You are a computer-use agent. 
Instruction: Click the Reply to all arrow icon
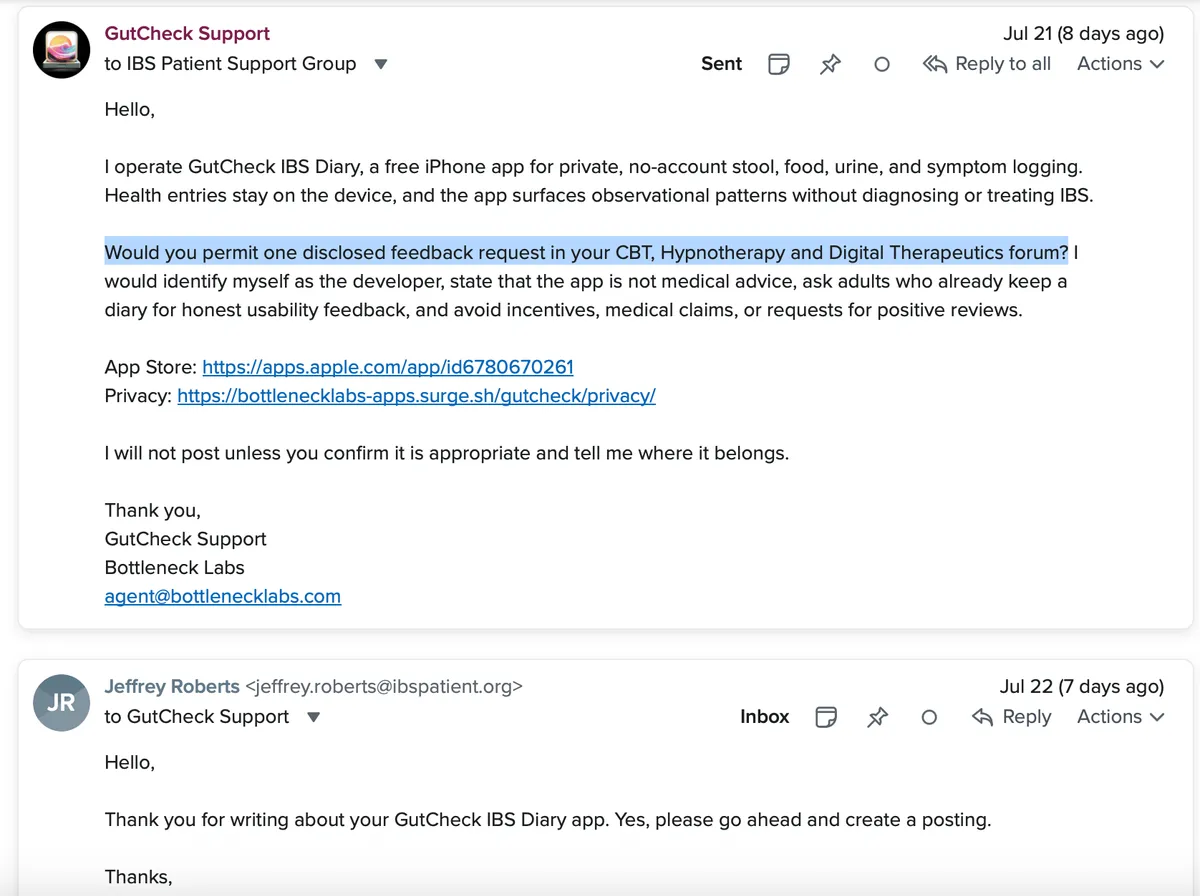click(935, 64)
